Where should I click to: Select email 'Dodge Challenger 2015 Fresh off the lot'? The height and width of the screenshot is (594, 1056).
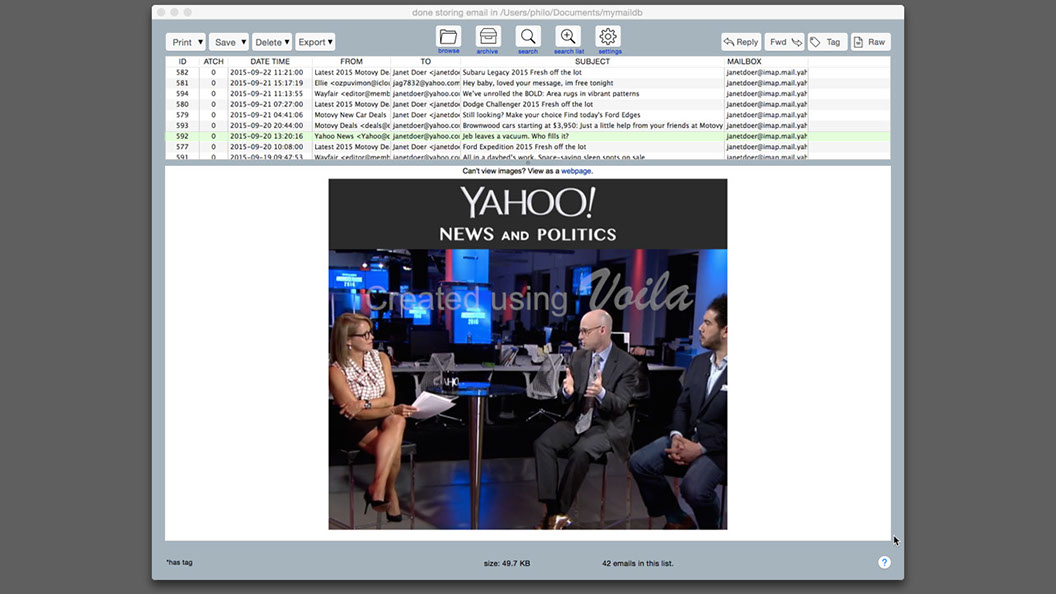pos(528,104)
